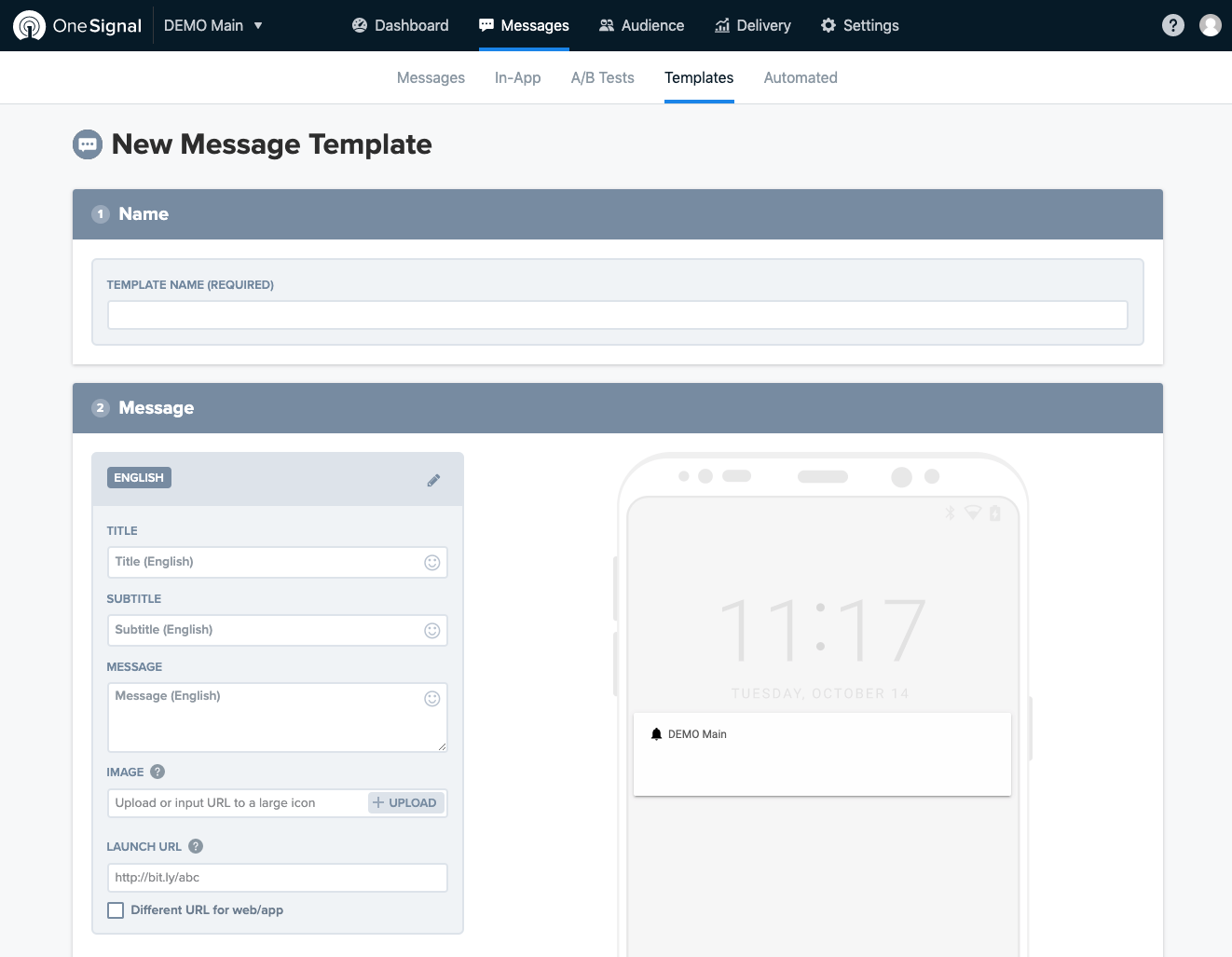Focus the Subtitle (English) field
The height and width of the screenshot is (957, 1232).
pos(278,630)
